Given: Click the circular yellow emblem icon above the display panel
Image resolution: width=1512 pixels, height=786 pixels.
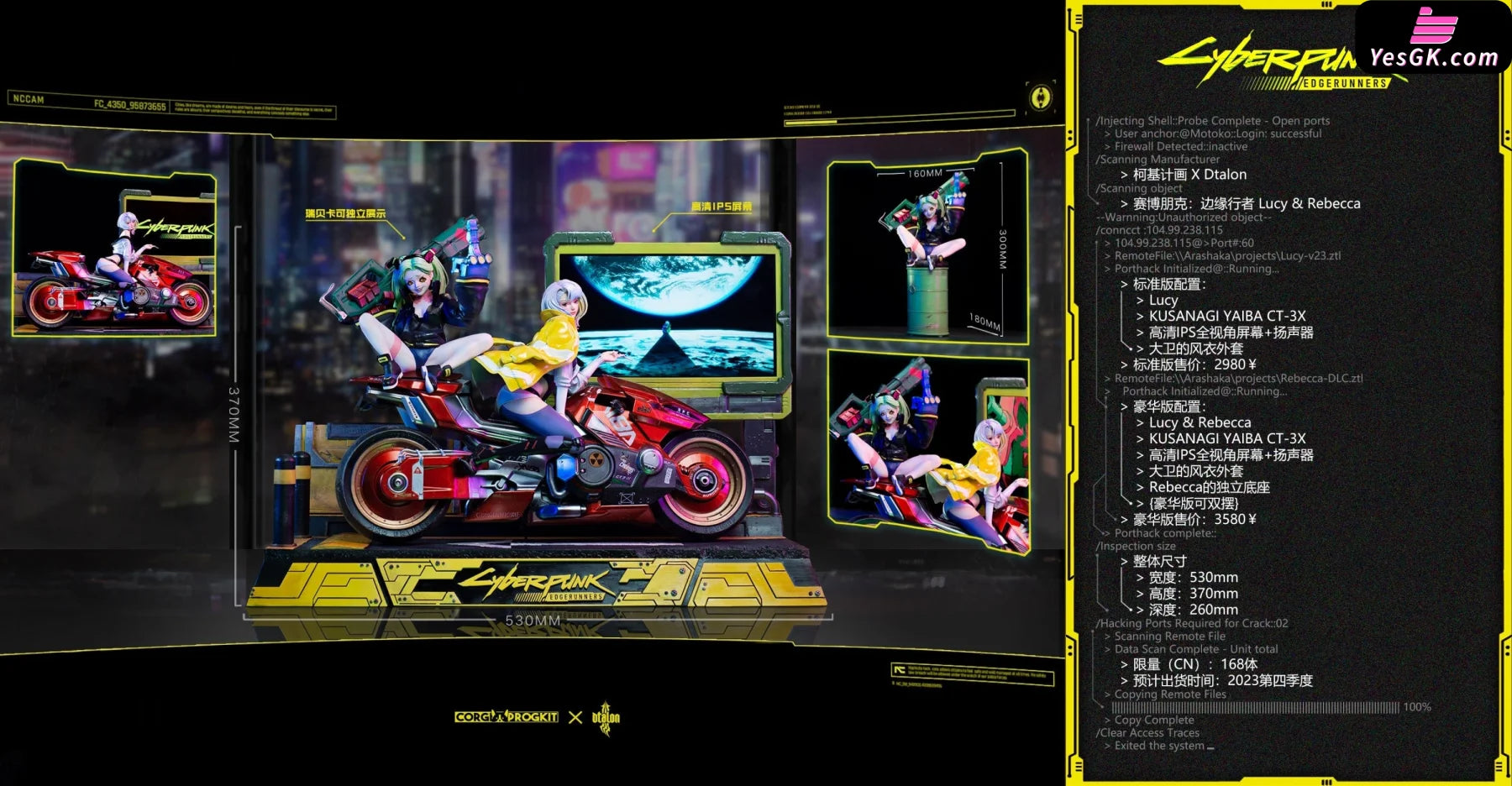Looking at the screenshot, I should click(x=1040, y=97).
